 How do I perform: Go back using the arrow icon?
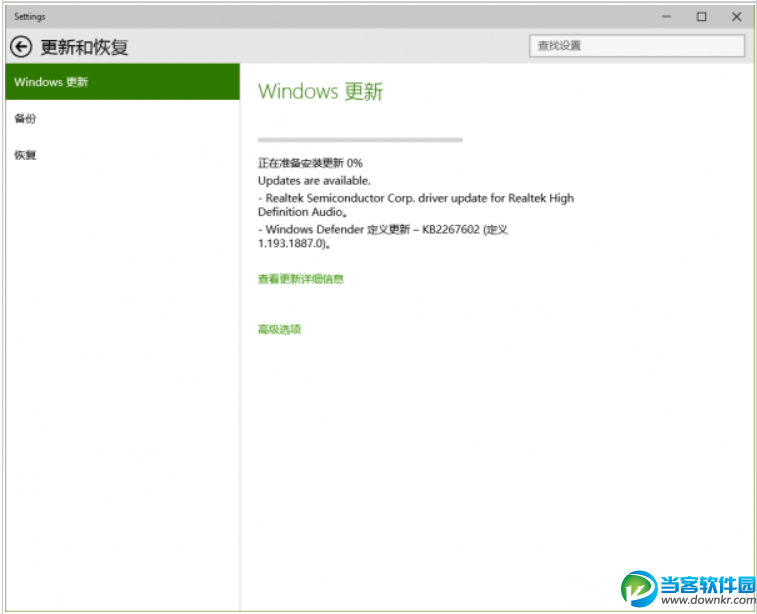tap(21, 47)
